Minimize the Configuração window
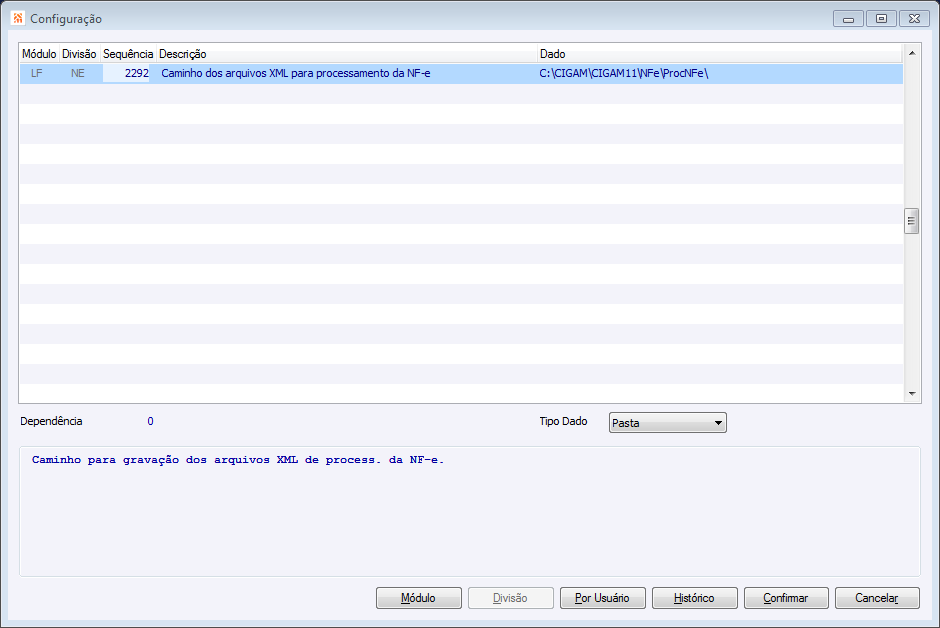940x628 pixels. point(848,19)
